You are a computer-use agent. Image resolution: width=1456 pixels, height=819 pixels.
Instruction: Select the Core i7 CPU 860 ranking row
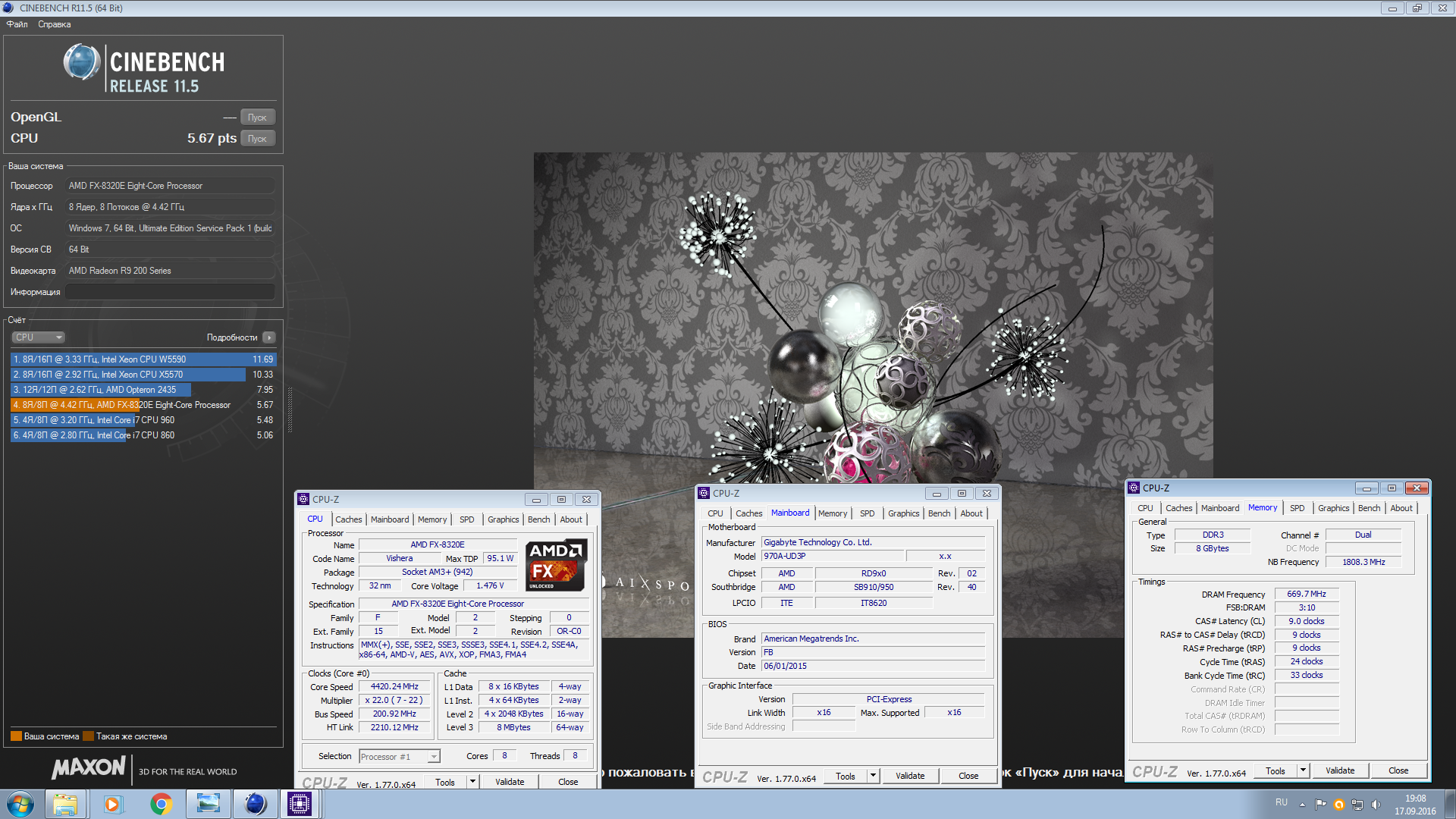[143, 435]
